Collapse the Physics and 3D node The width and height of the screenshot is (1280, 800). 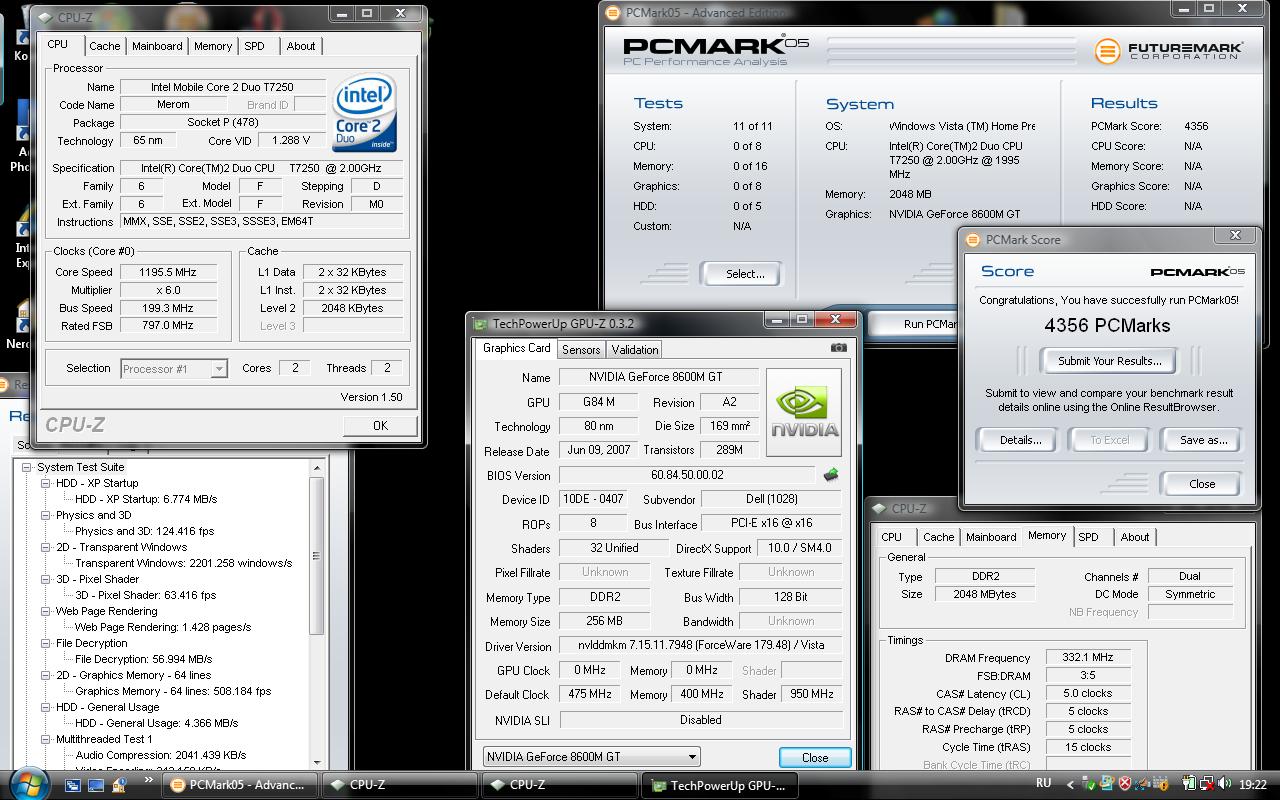(x=46, y=515)
